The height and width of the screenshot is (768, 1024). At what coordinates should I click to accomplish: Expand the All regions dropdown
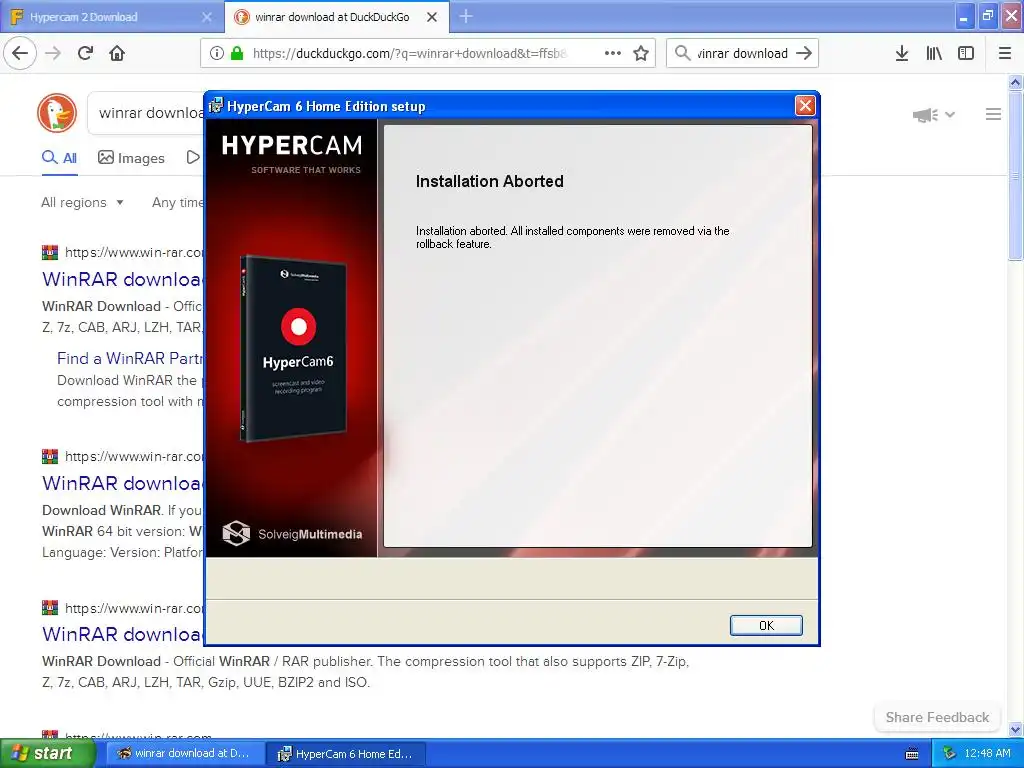82,202
